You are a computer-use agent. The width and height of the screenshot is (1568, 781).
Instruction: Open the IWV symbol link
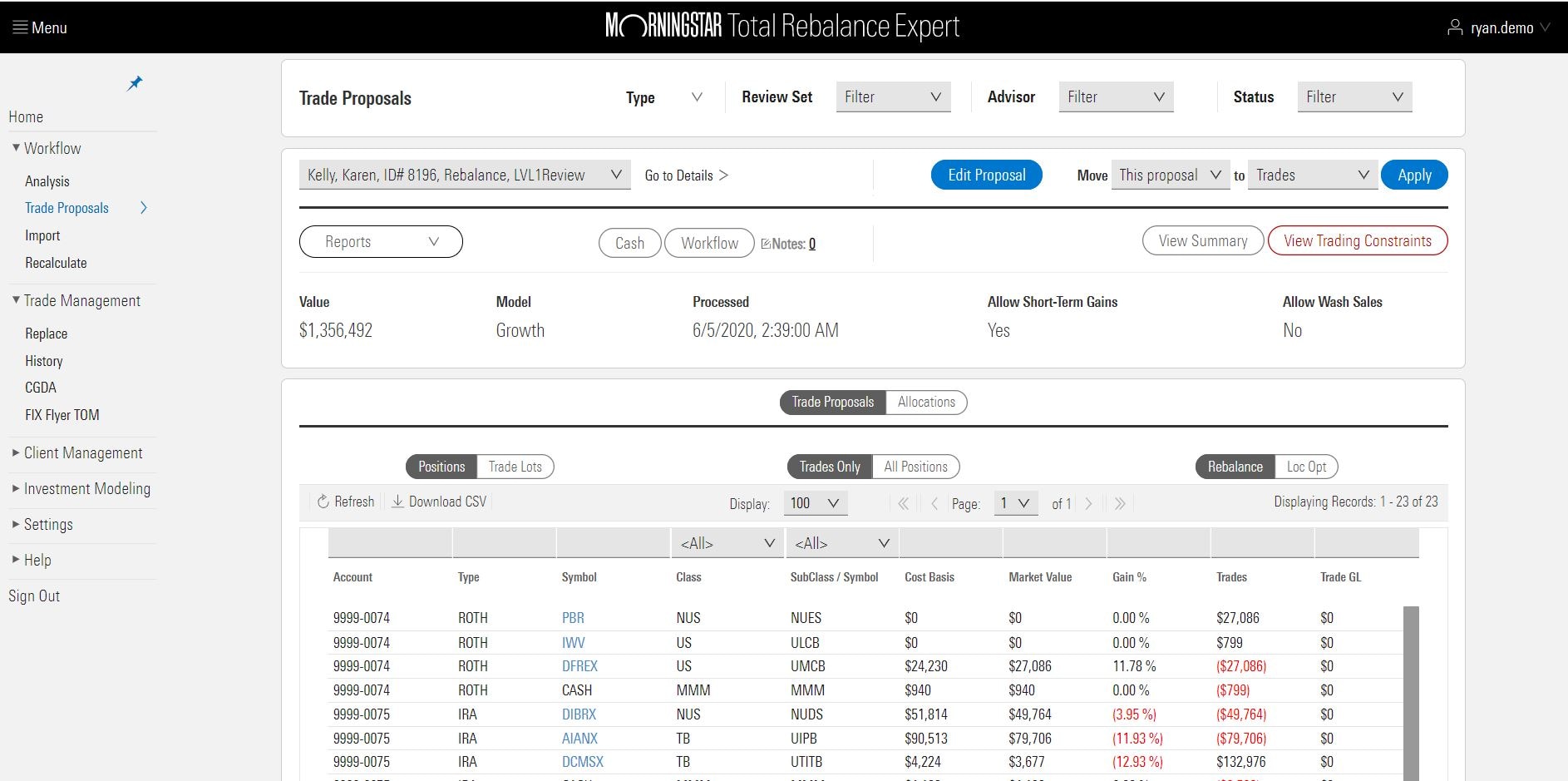(x=574, y=643)
